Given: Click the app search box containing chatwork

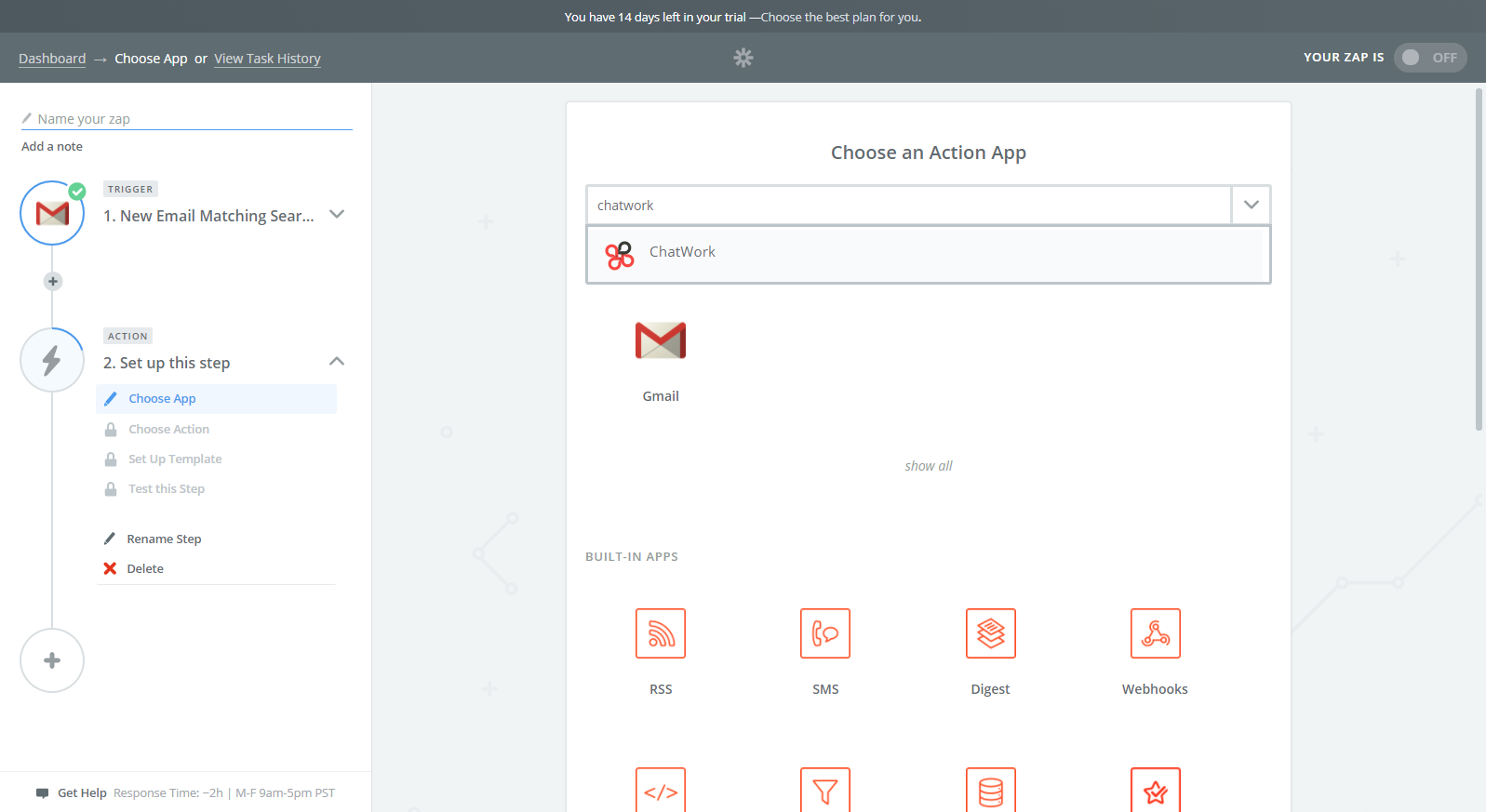Looking at the screenshot, I should tap(909, 206).
